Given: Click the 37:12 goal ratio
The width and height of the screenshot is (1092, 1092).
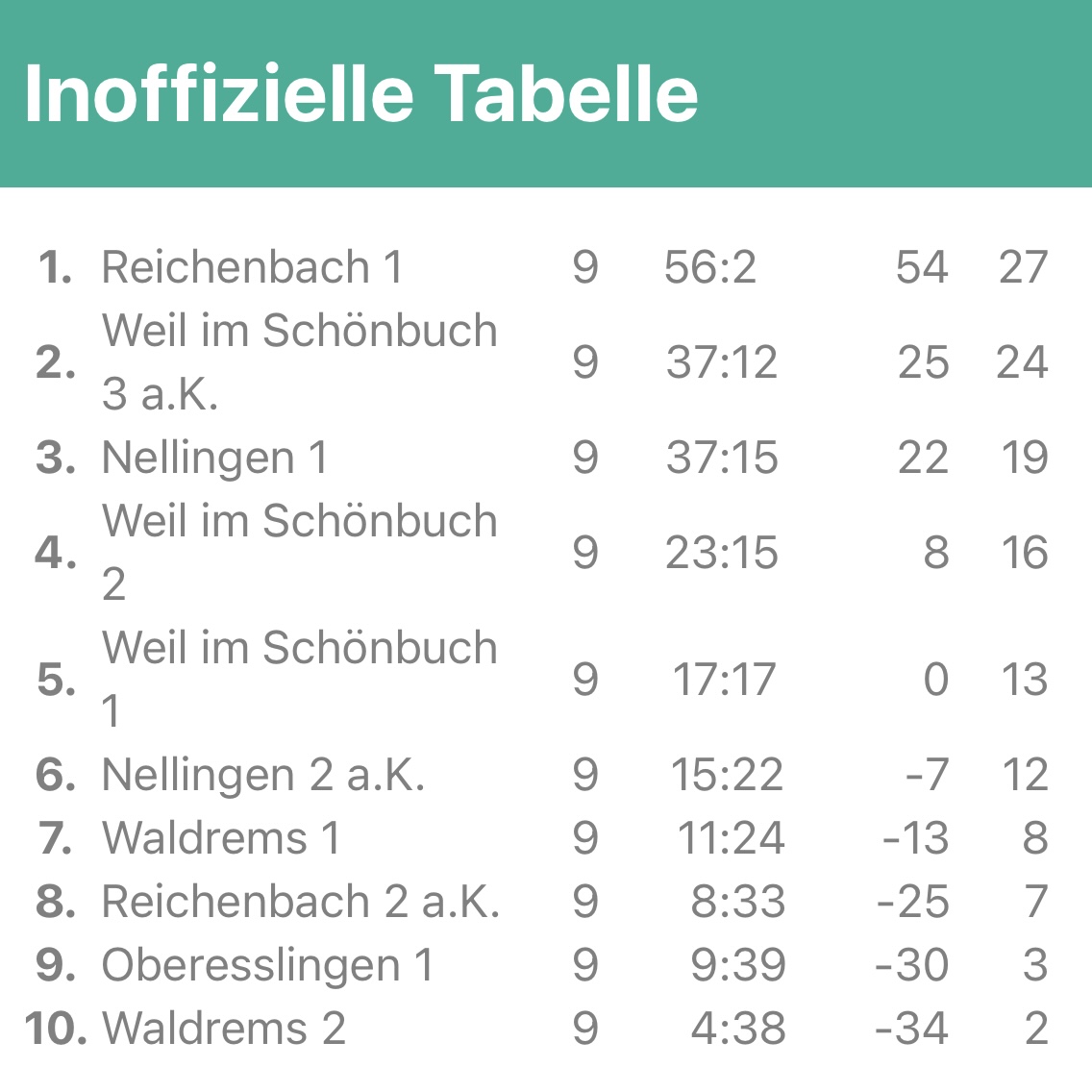Looking at the screenshot, I should (x=722, y=362).
